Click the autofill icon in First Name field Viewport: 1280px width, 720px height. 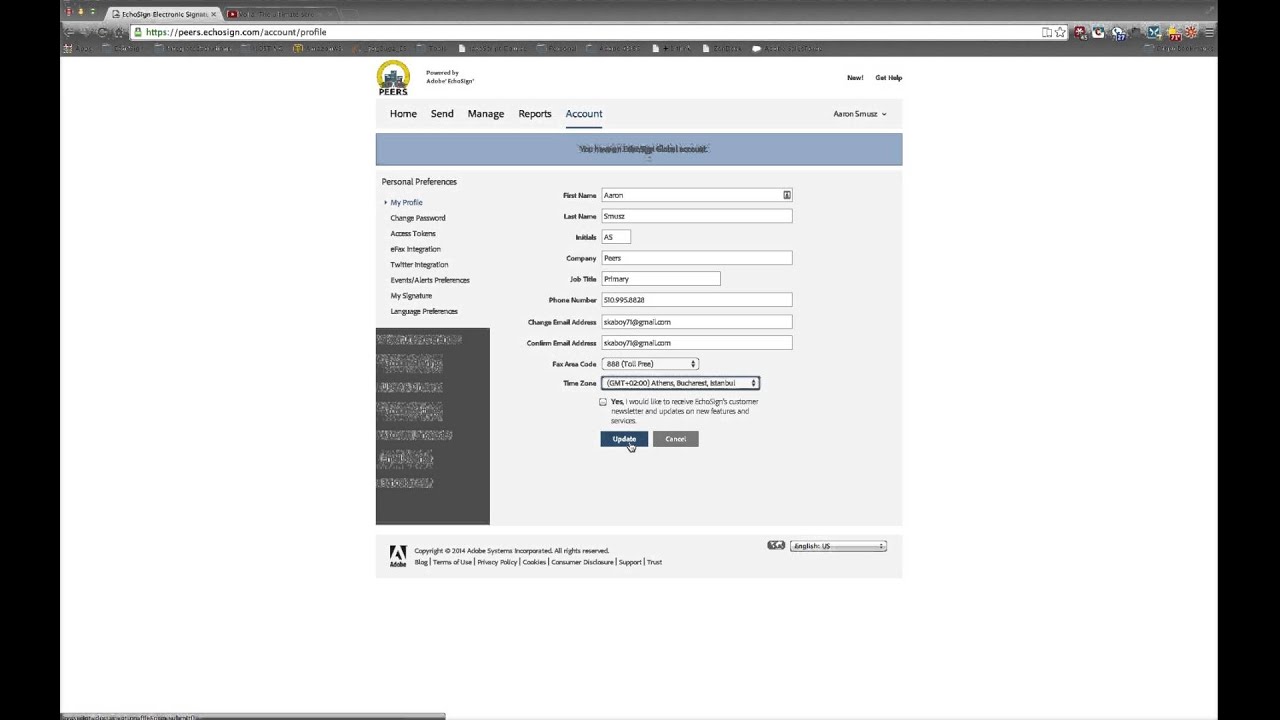pyautogui.click(x=786, y=195)
